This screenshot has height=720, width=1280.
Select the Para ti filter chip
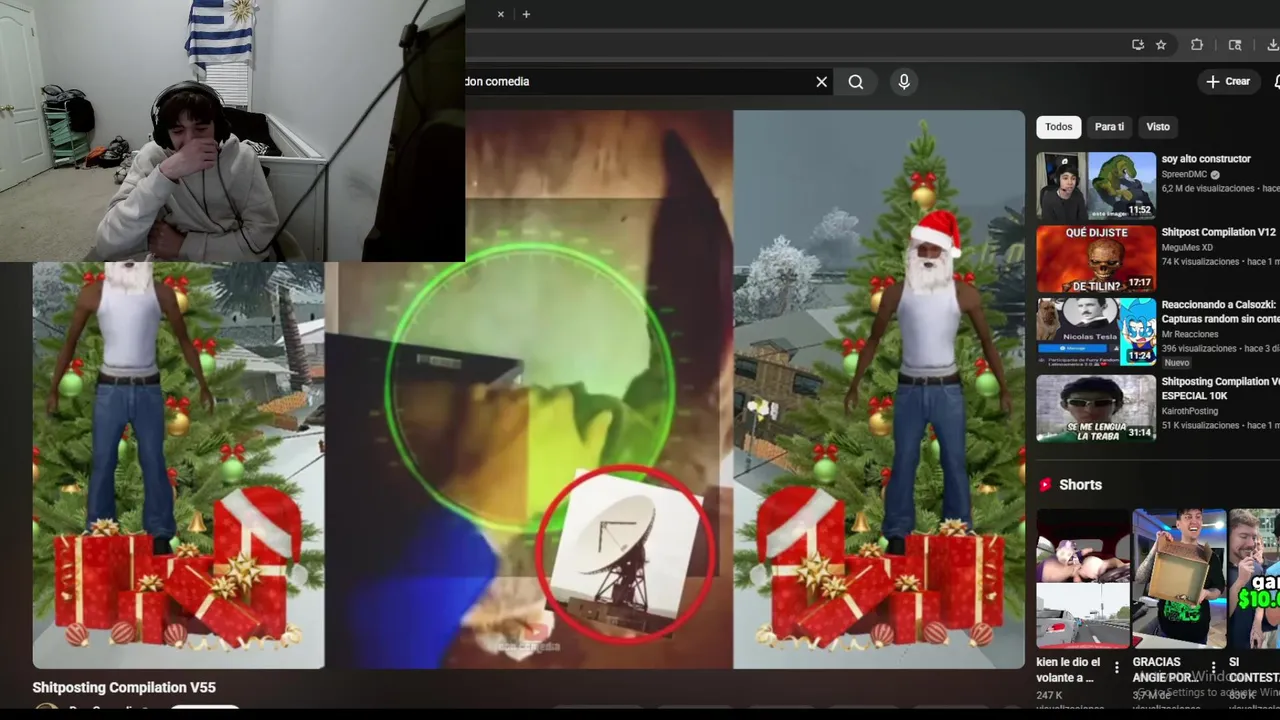(1109, 127)
